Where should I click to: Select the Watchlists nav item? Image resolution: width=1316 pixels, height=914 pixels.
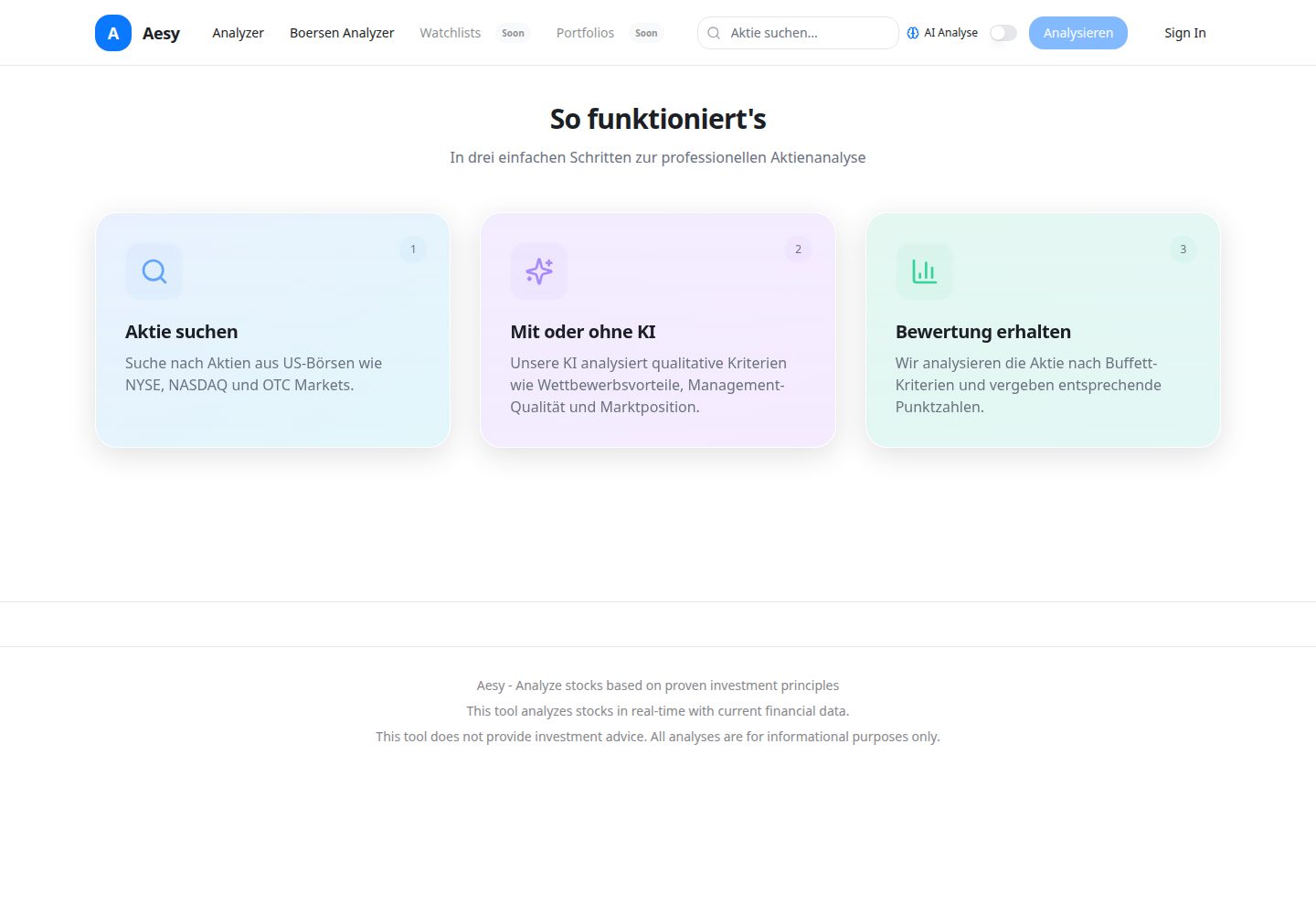tap(450, 33)
